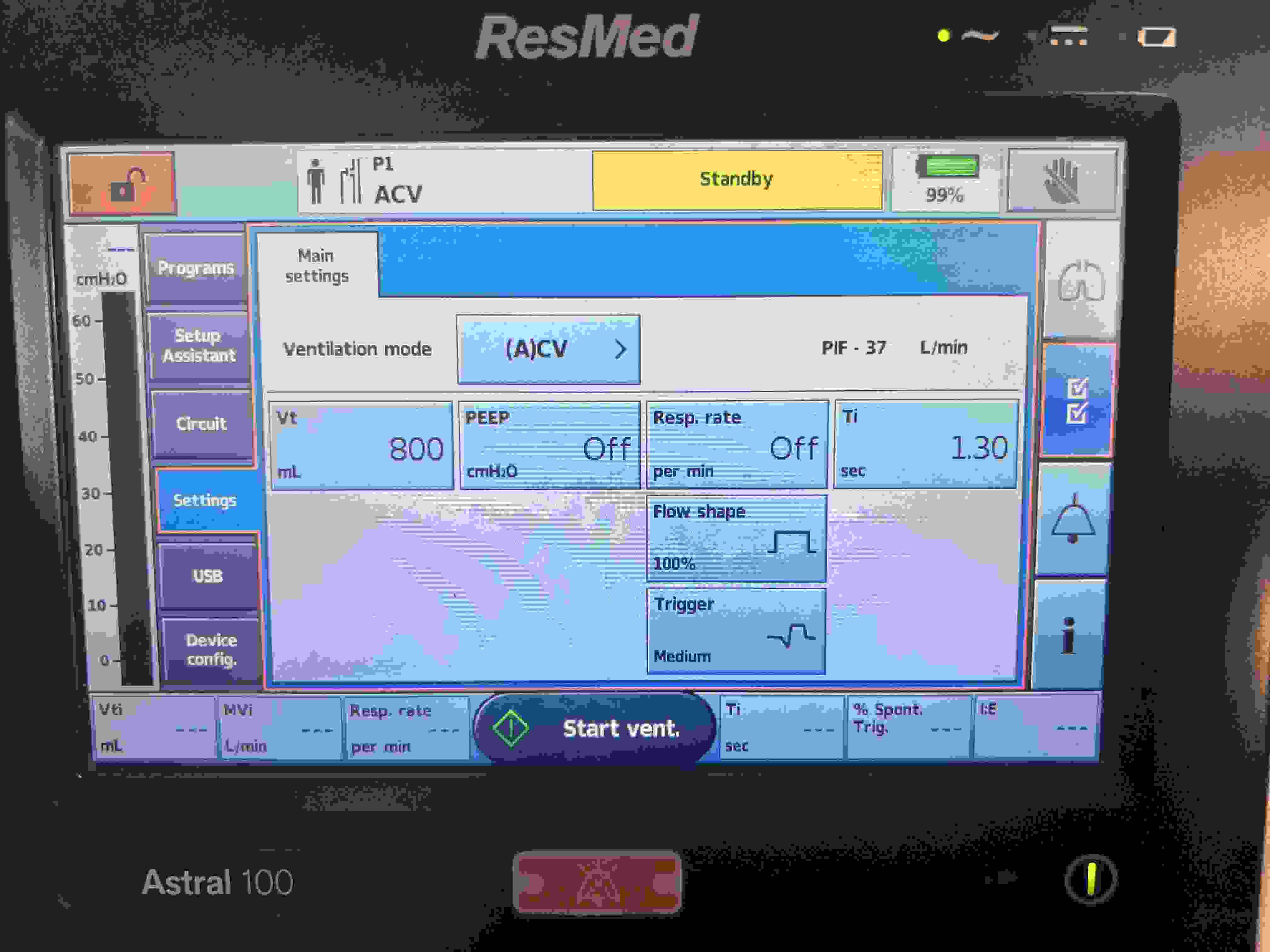The width and height of the screenshot is (1270, 952).
Task: Open the information 'i' icon
Action: pyautogui.click(x=1068, y=635)
